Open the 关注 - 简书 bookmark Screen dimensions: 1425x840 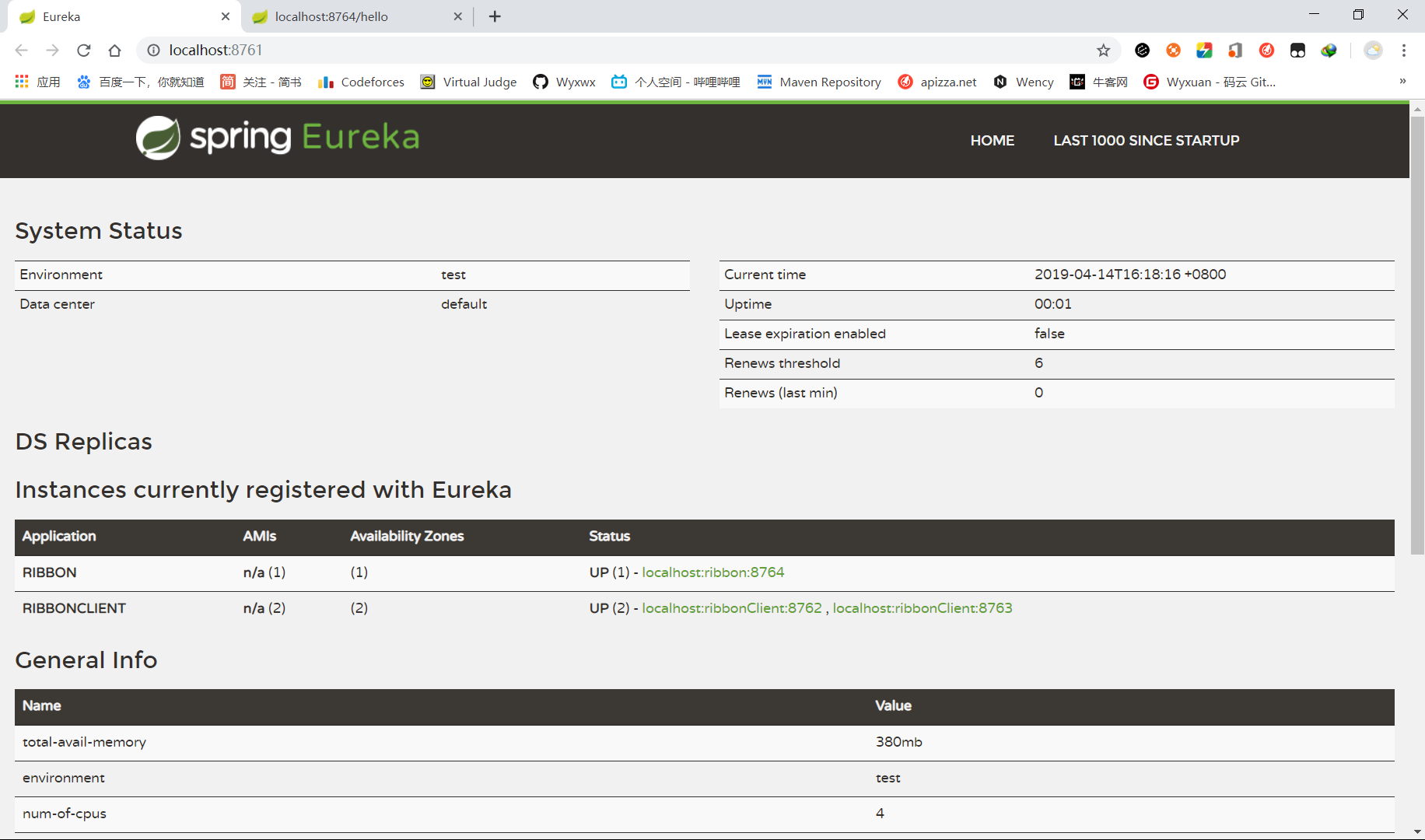coord(261,82)
